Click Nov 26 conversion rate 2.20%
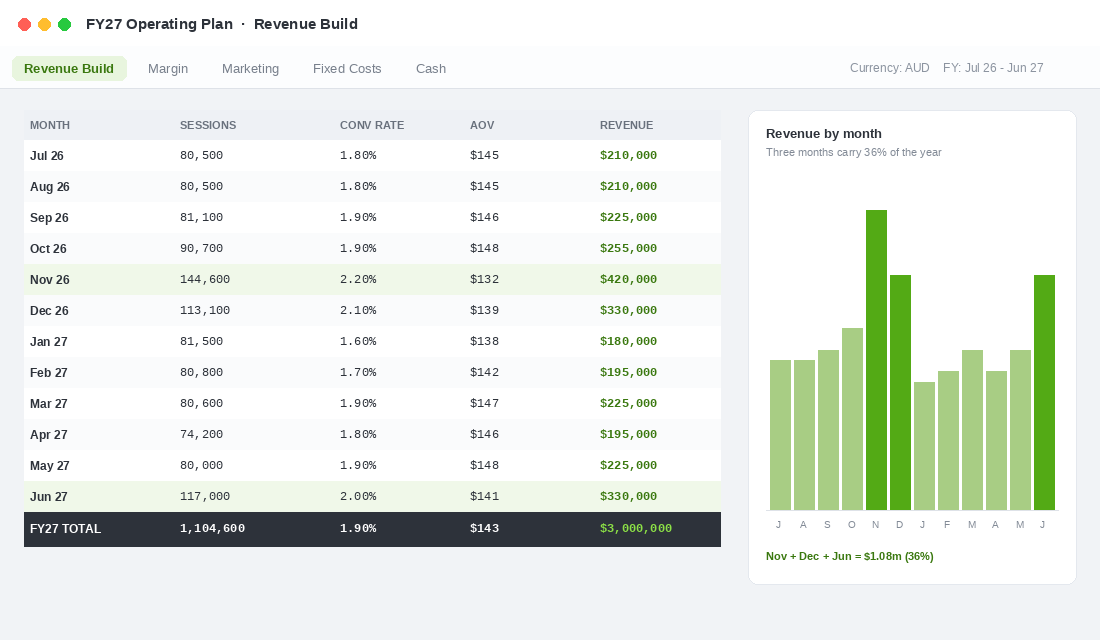This screenshot has width=1100, height=640. pos(358,279)
